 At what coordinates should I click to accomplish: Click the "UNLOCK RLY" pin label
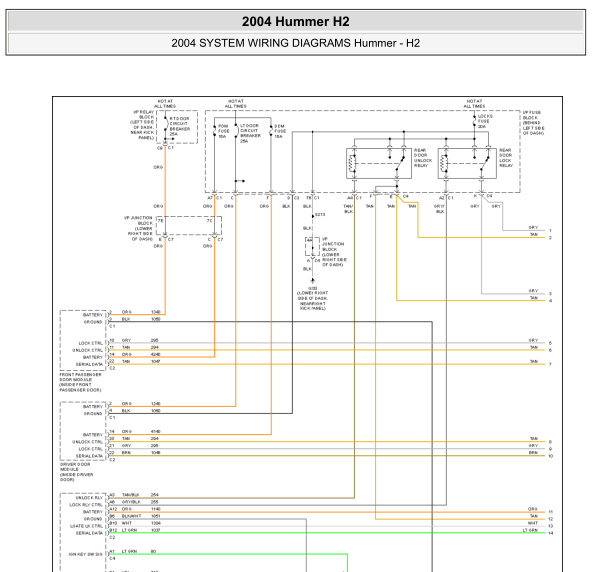click(x=89, y=498)
